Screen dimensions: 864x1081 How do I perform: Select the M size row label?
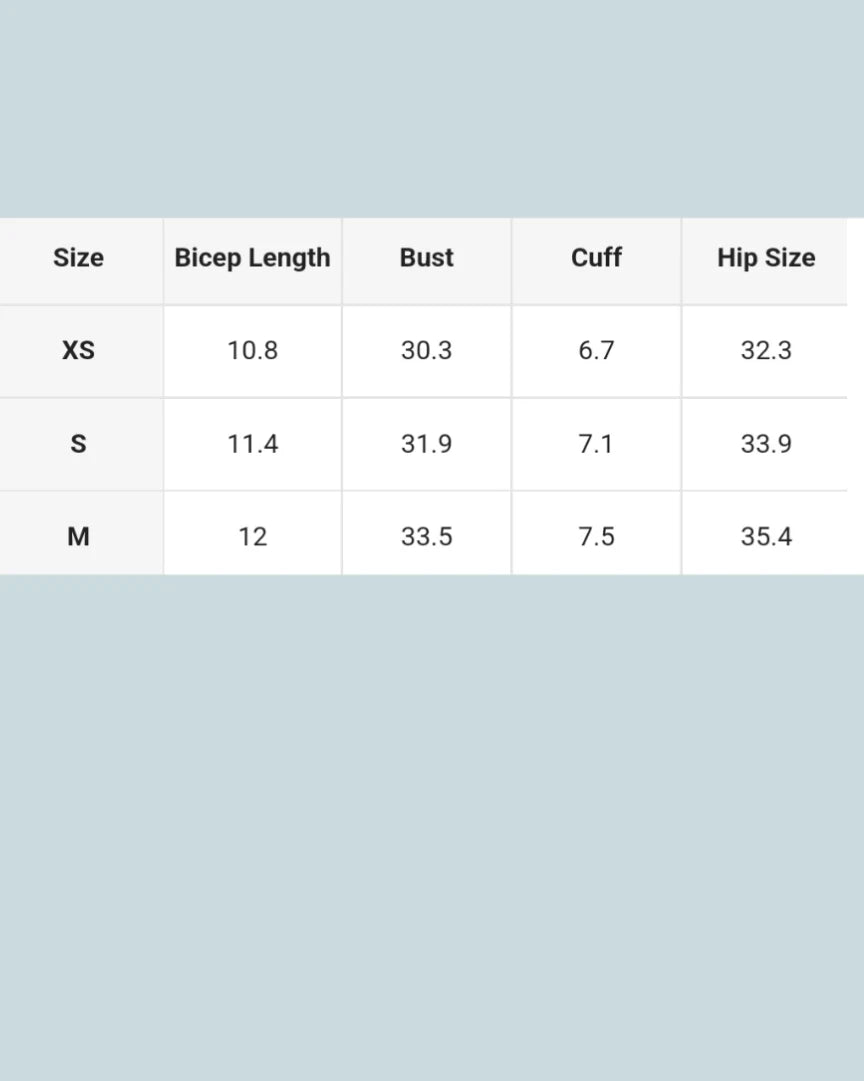click(x=78, y=536)
